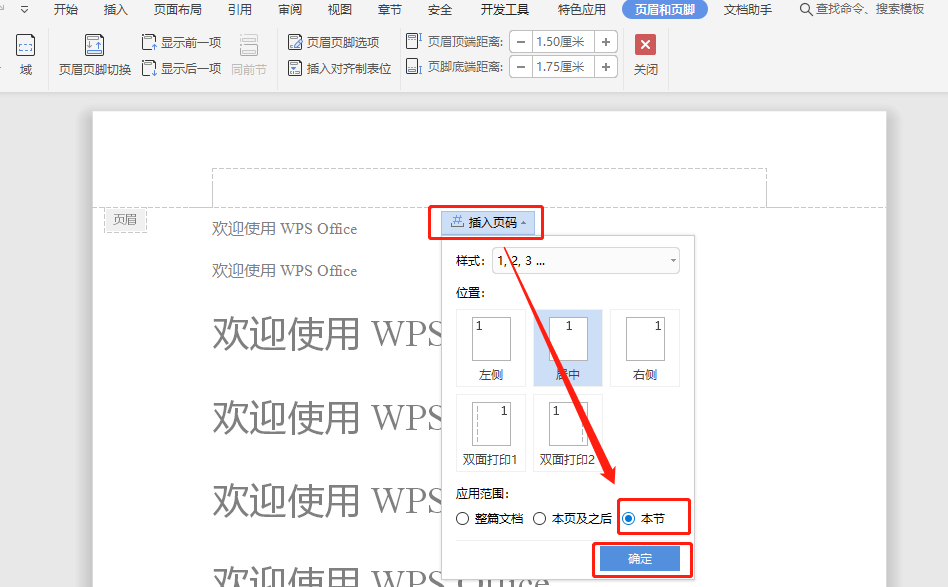Click the 确定 button
The width and height of the screenshot is (948, 587).
click(640, 559)
